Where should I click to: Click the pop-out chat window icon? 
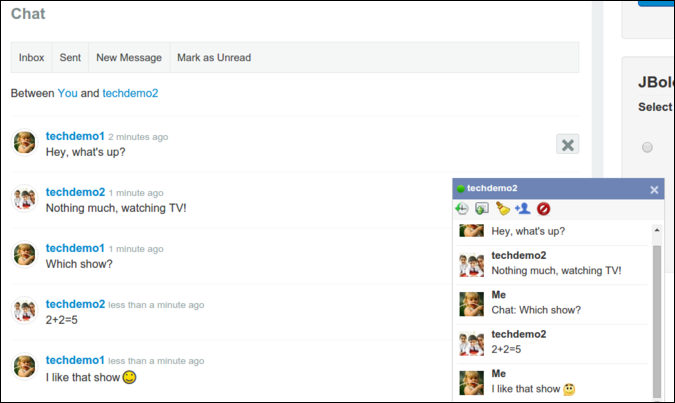(x=481, y=209)
